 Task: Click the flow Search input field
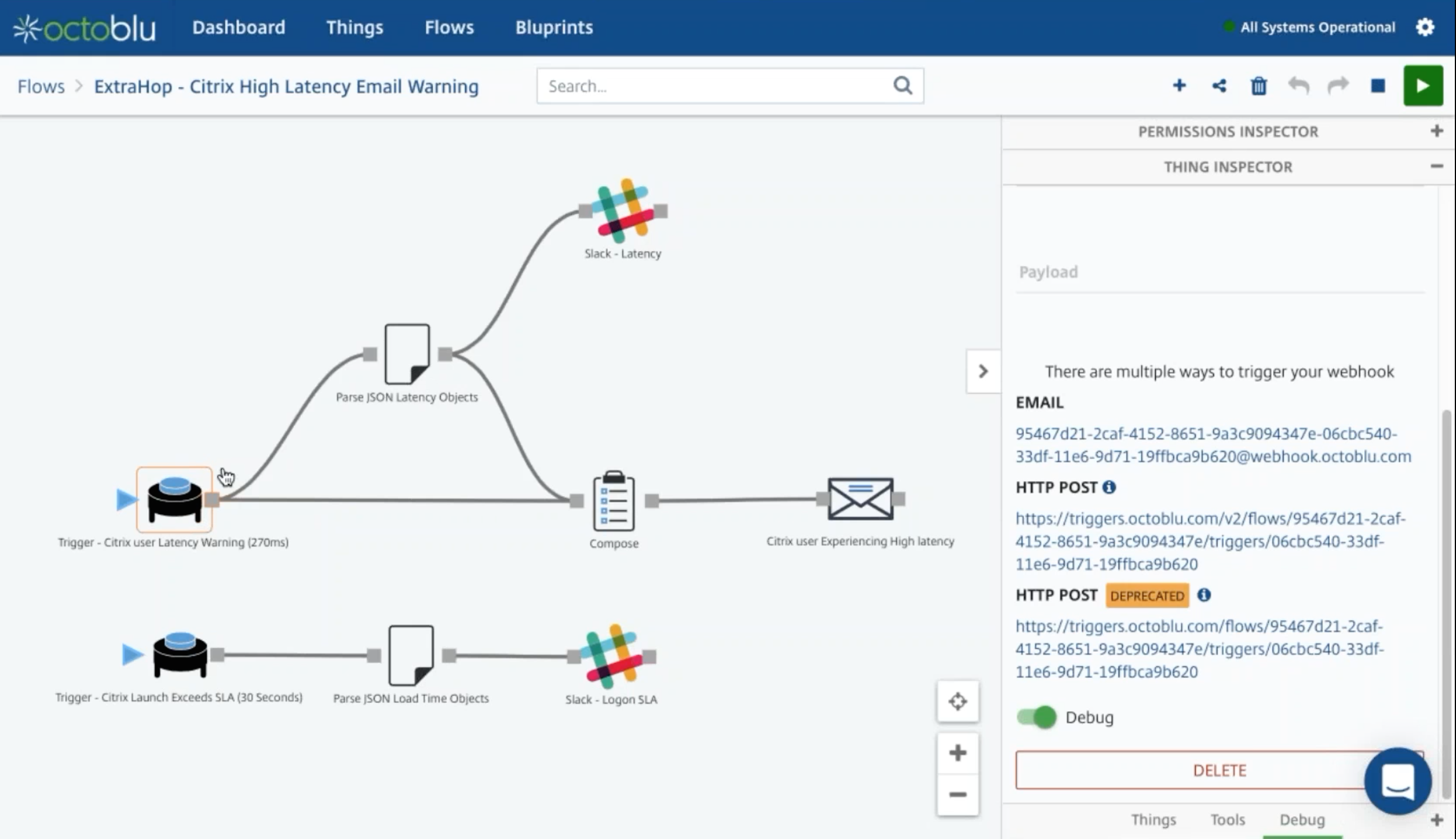715,86
